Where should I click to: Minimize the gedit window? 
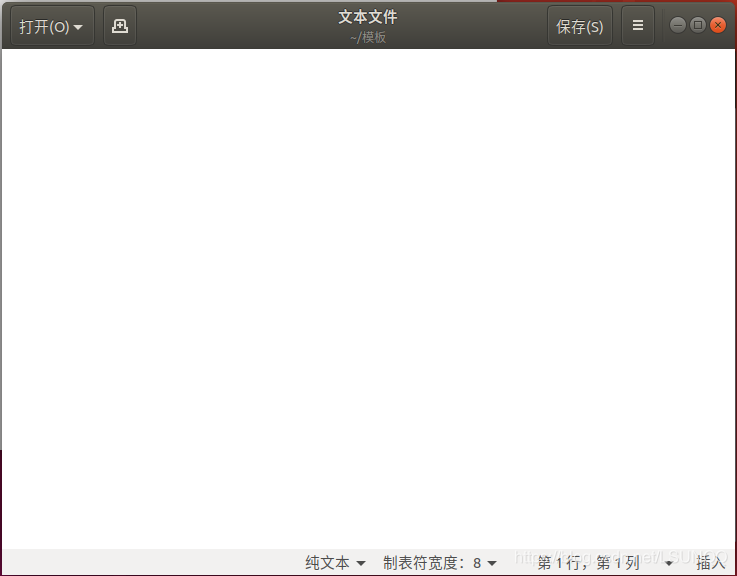[x=677, y=25]
